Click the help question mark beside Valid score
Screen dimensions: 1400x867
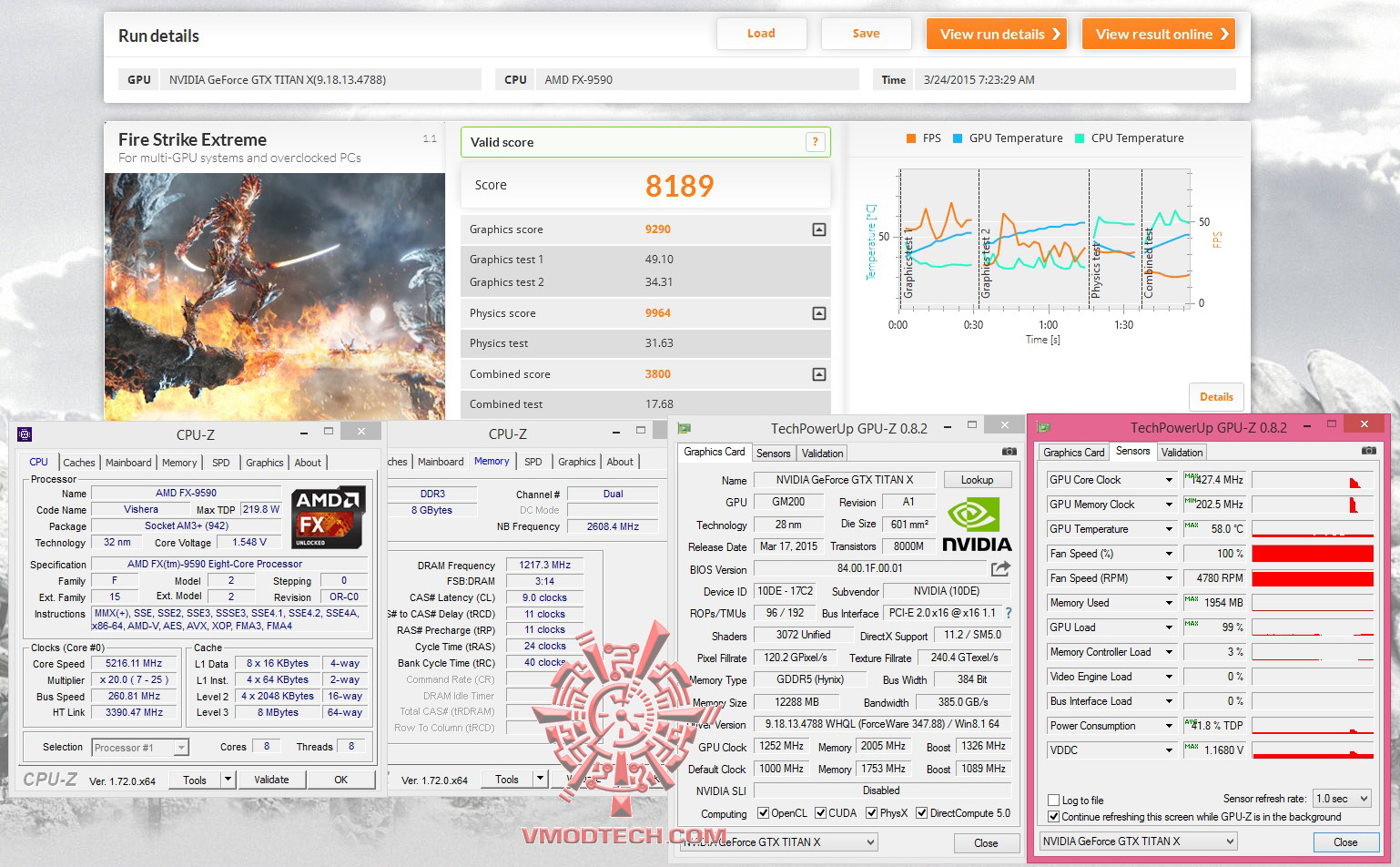(x=815, y=142)
